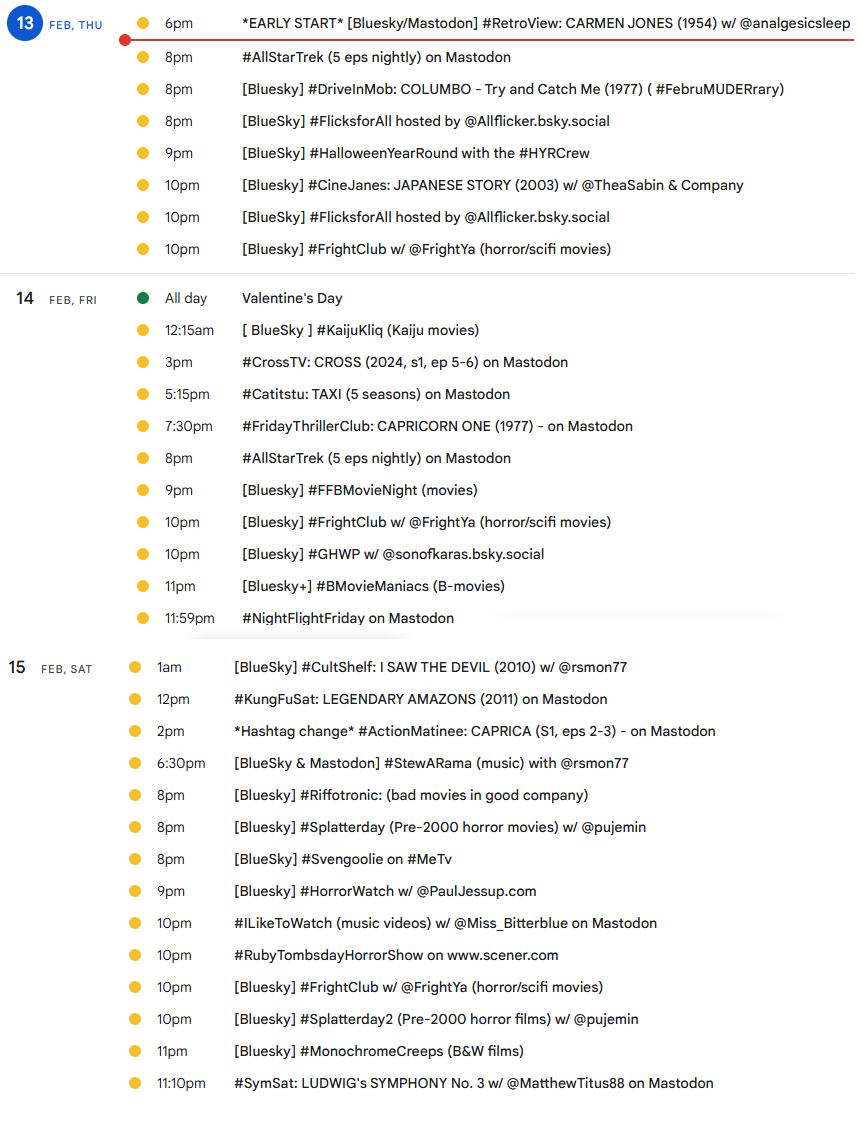Screen dimensions: 860x1126
Task: Open the day view for Feb 14
Action: 25,298
